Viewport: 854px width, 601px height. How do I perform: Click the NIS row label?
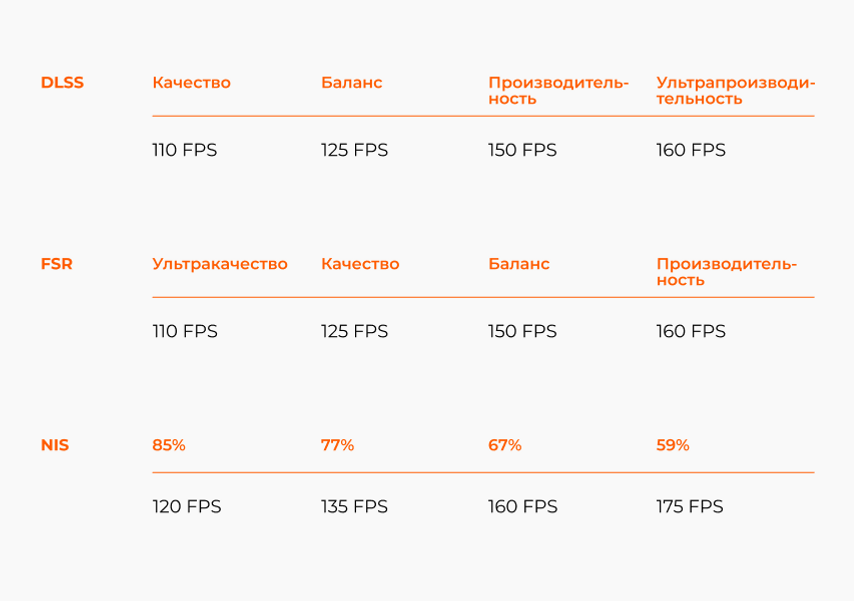(55, 445)
